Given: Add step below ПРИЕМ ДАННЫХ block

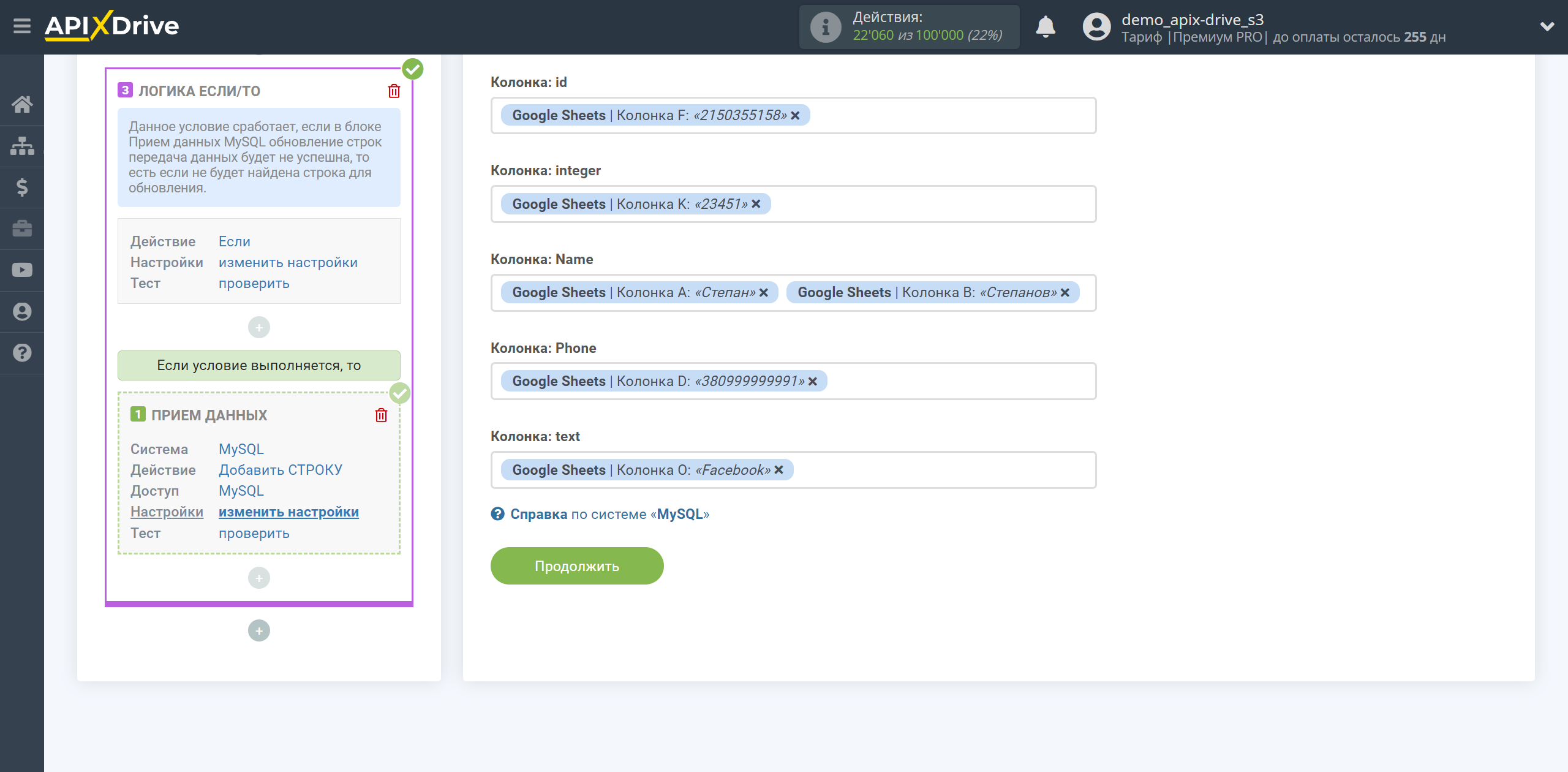Looking at the screenshot, I should (x=259, y=578).
